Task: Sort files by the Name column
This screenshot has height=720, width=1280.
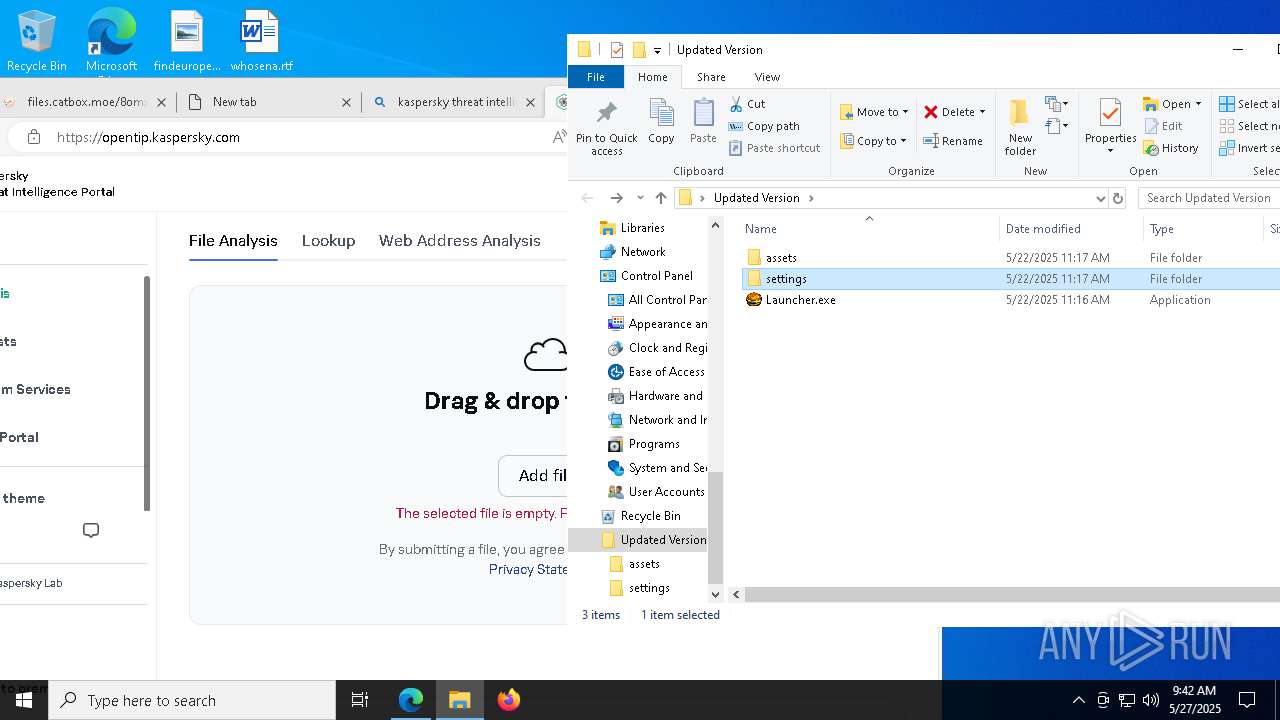Action: (x=760, y=229)
